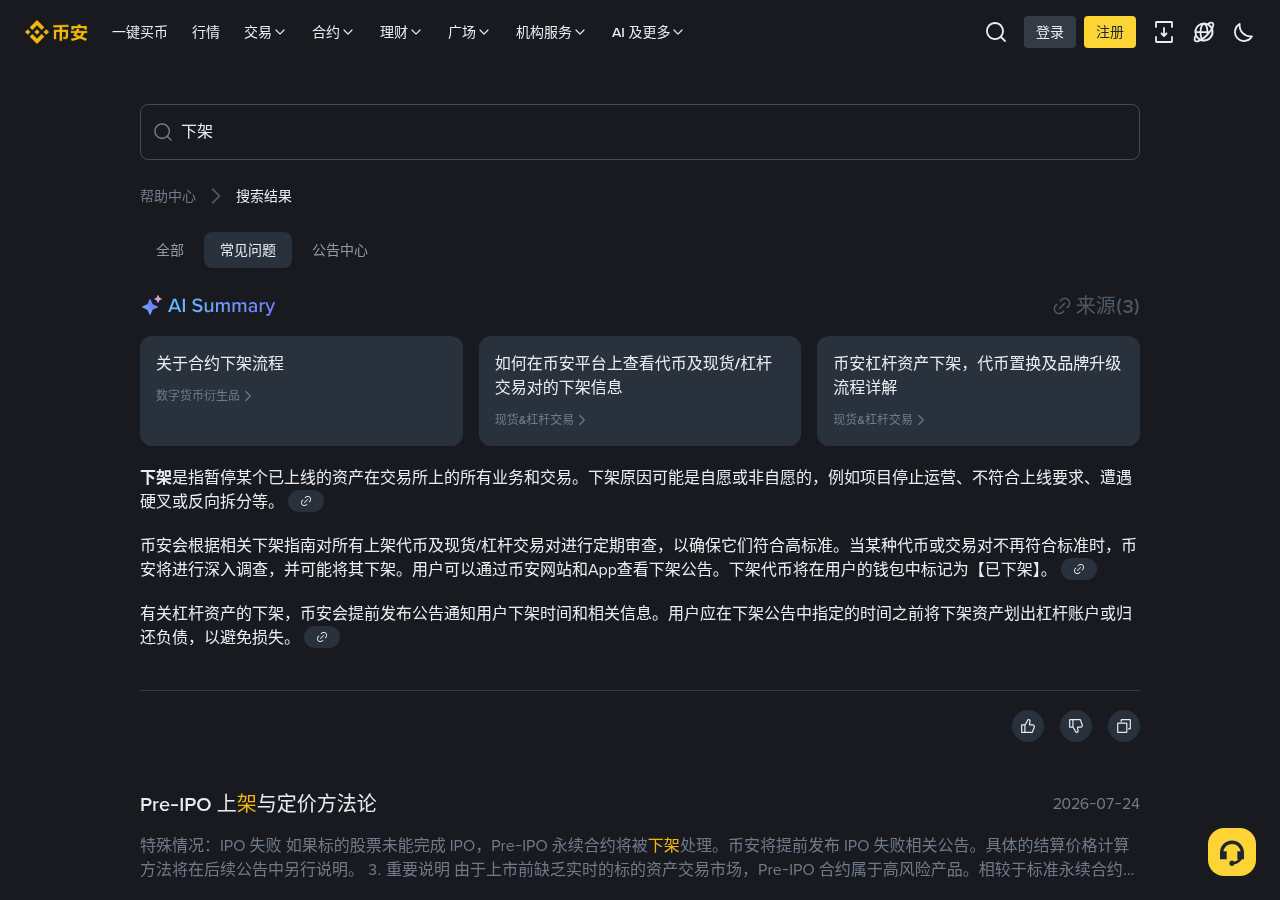This screenshot has height=900, width=1280.
Task: Click the Binance 币安 logo
Action: click(x=56, y=32)
